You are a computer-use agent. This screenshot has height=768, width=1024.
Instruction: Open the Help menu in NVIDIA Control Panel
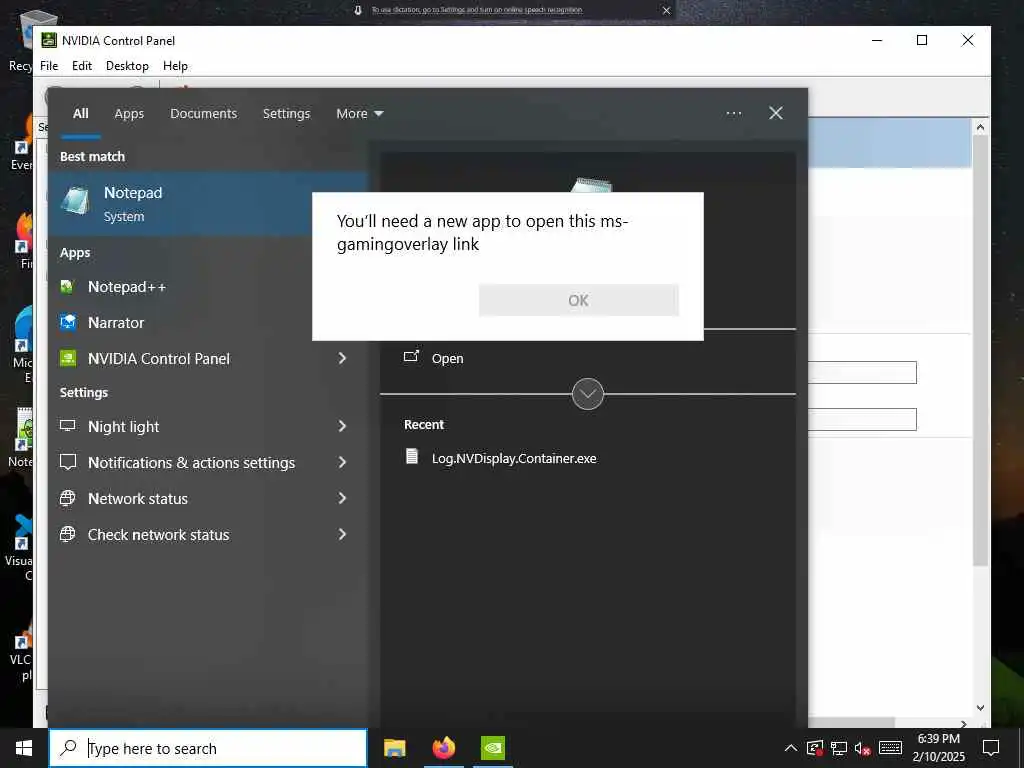pyautogui.click(x=175, y=66)
